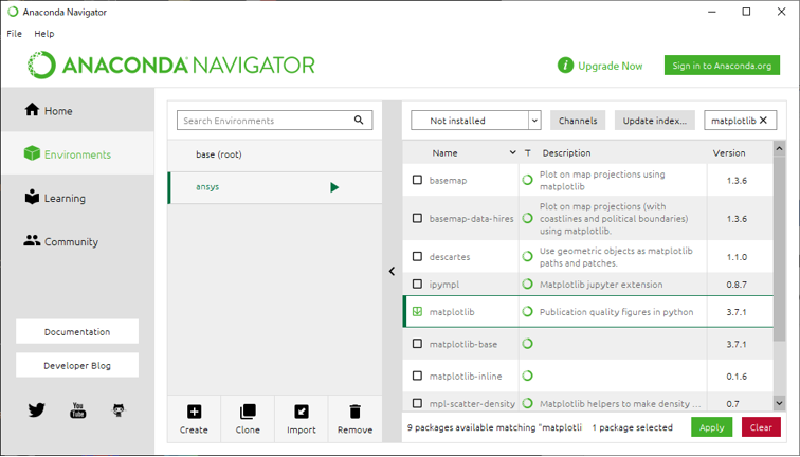Click the Twitter bird icon
This screenshot has width=800, height=457.
click(37, 410)
